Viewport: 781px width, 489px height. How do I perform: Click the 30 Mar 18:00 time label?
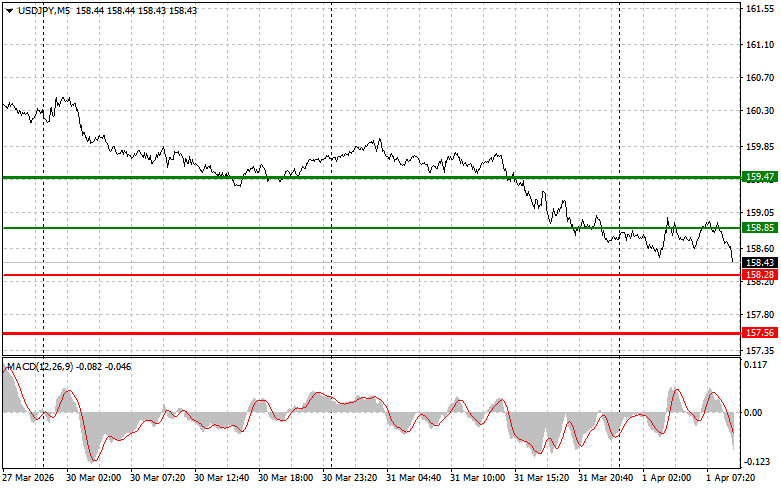coord(285,479)
